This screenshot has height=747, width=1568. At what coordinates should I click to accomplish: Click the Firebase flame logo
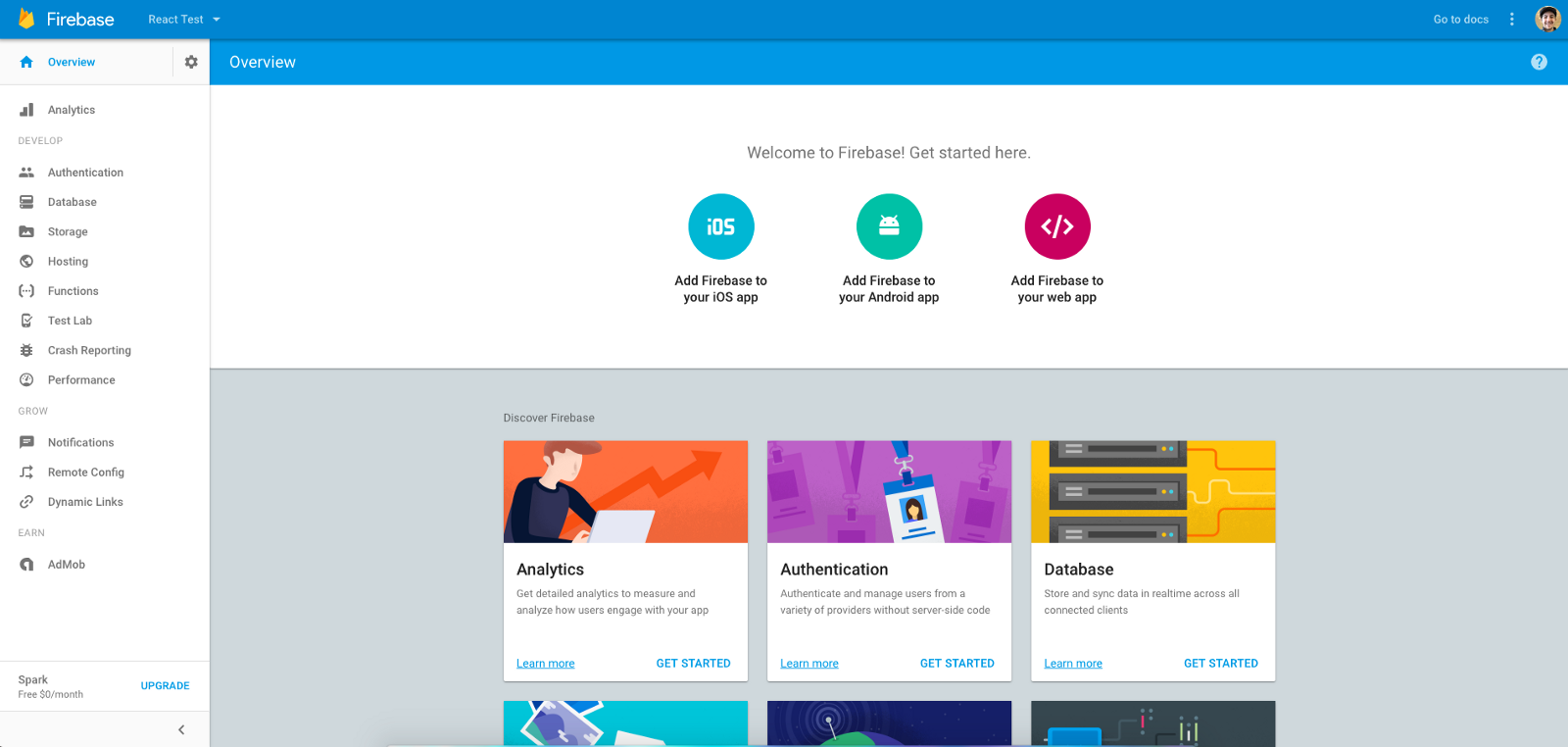coord(26,19)
